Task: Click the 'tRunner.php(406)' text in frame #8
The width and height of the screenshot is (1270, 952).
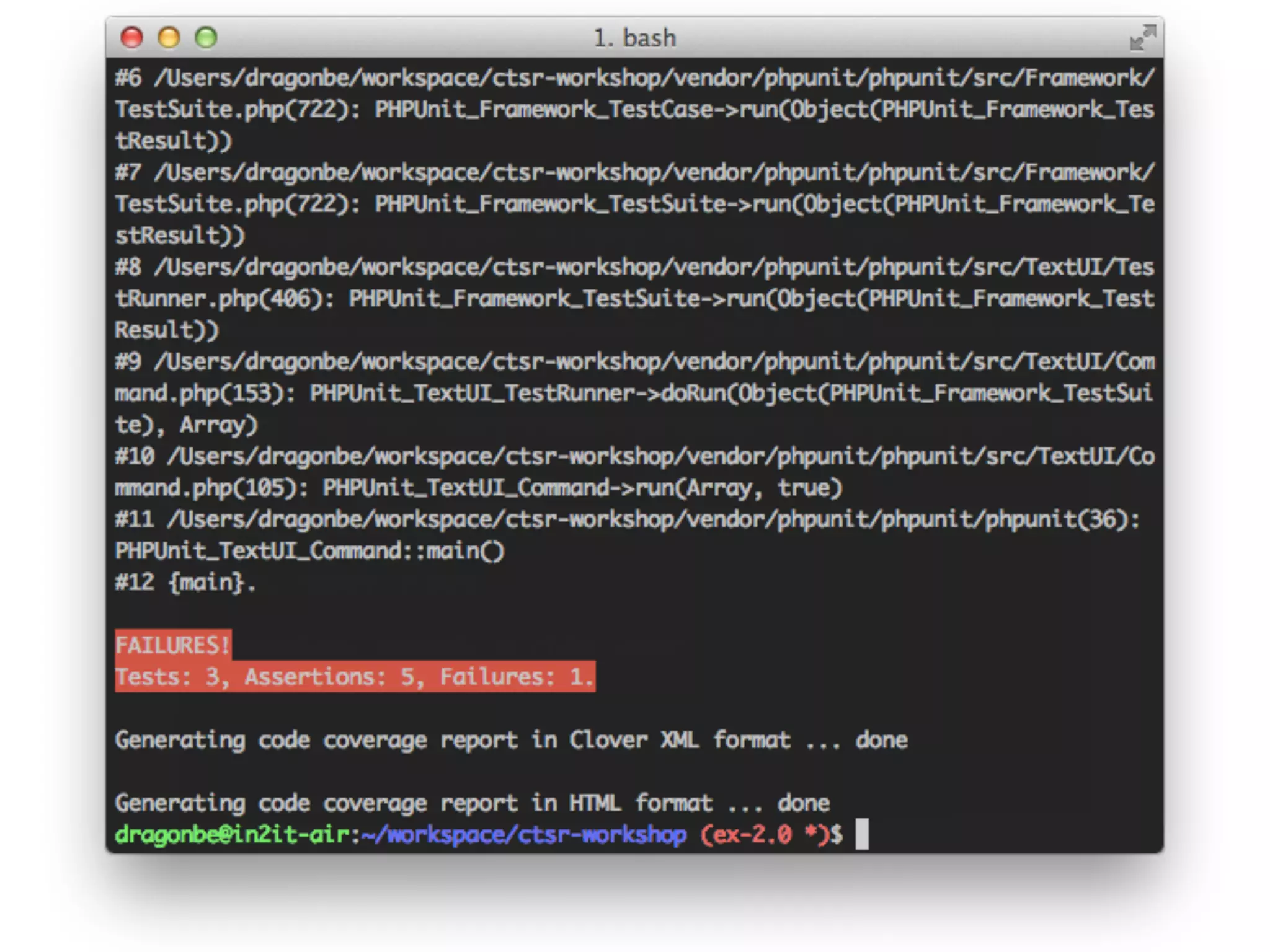Action: click(217, 299)
